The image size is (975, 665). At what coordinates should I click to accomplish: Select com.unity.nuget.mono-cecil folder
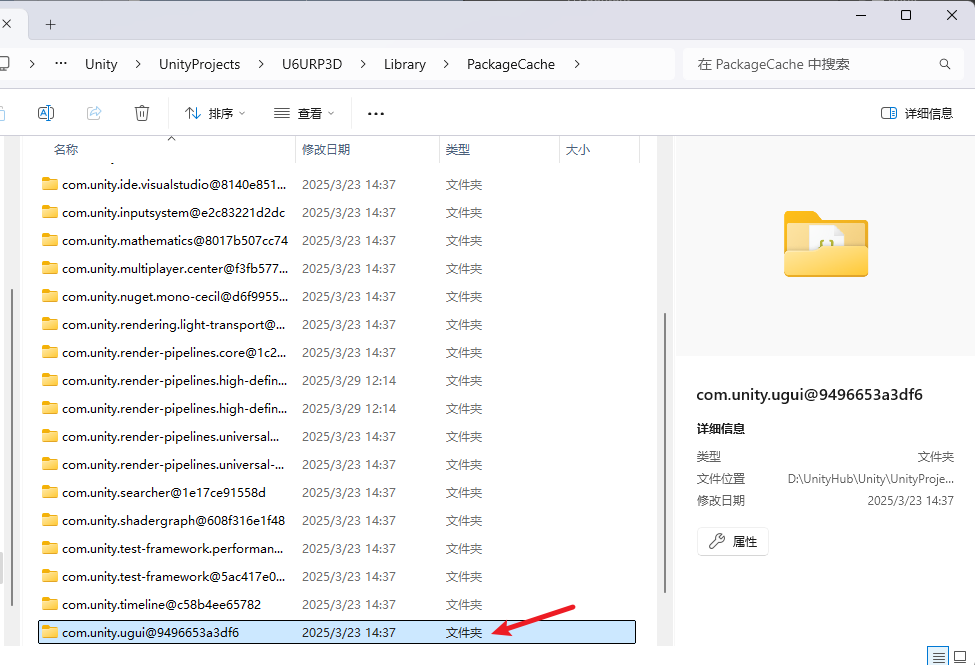point(336,296)
